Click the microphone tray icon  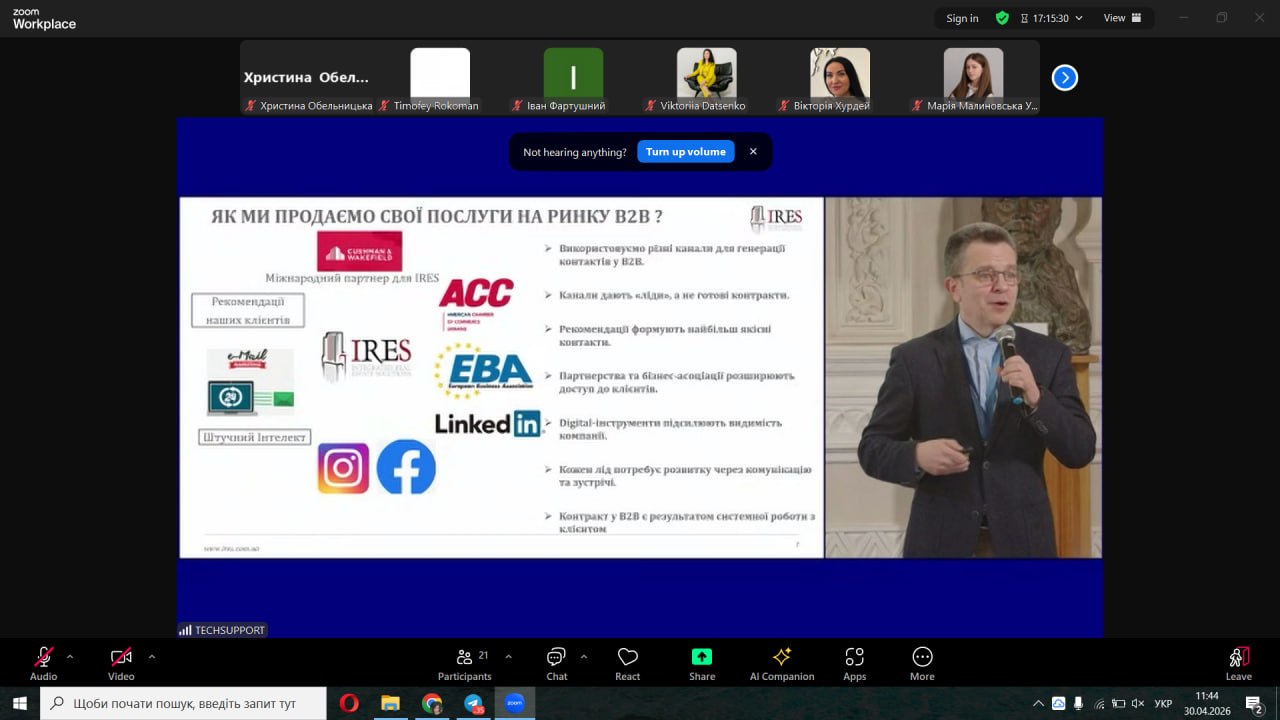pyautogui.click(x=1079, y=703)
